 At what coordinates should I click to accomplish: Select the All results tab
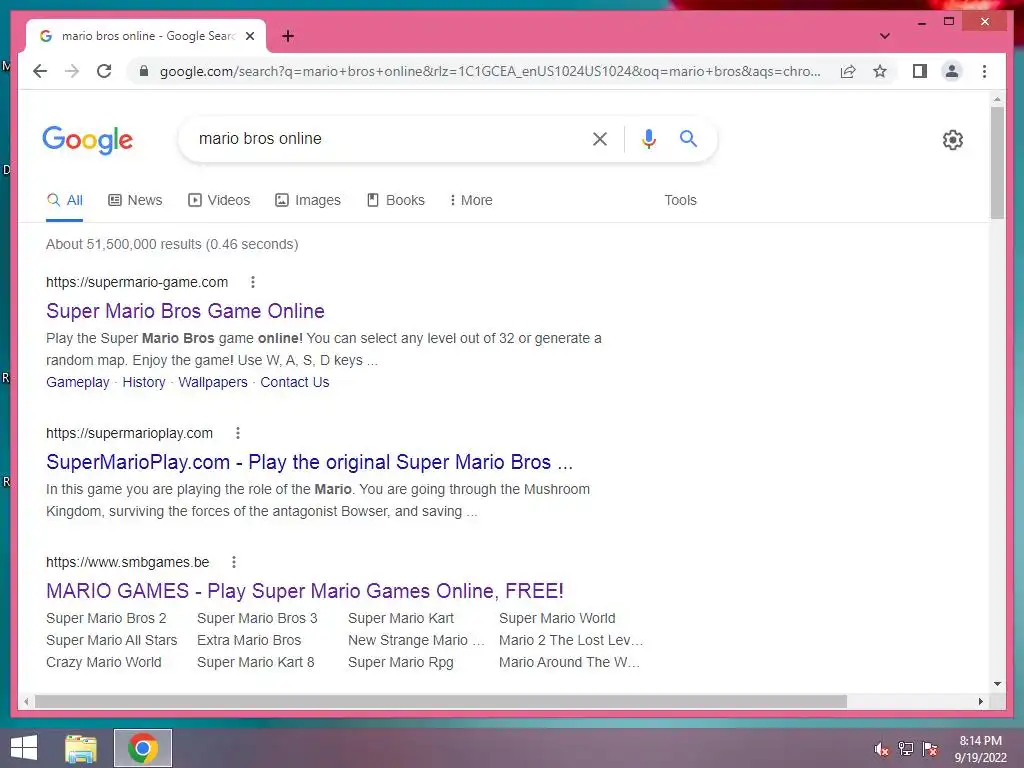coord(65,200)
